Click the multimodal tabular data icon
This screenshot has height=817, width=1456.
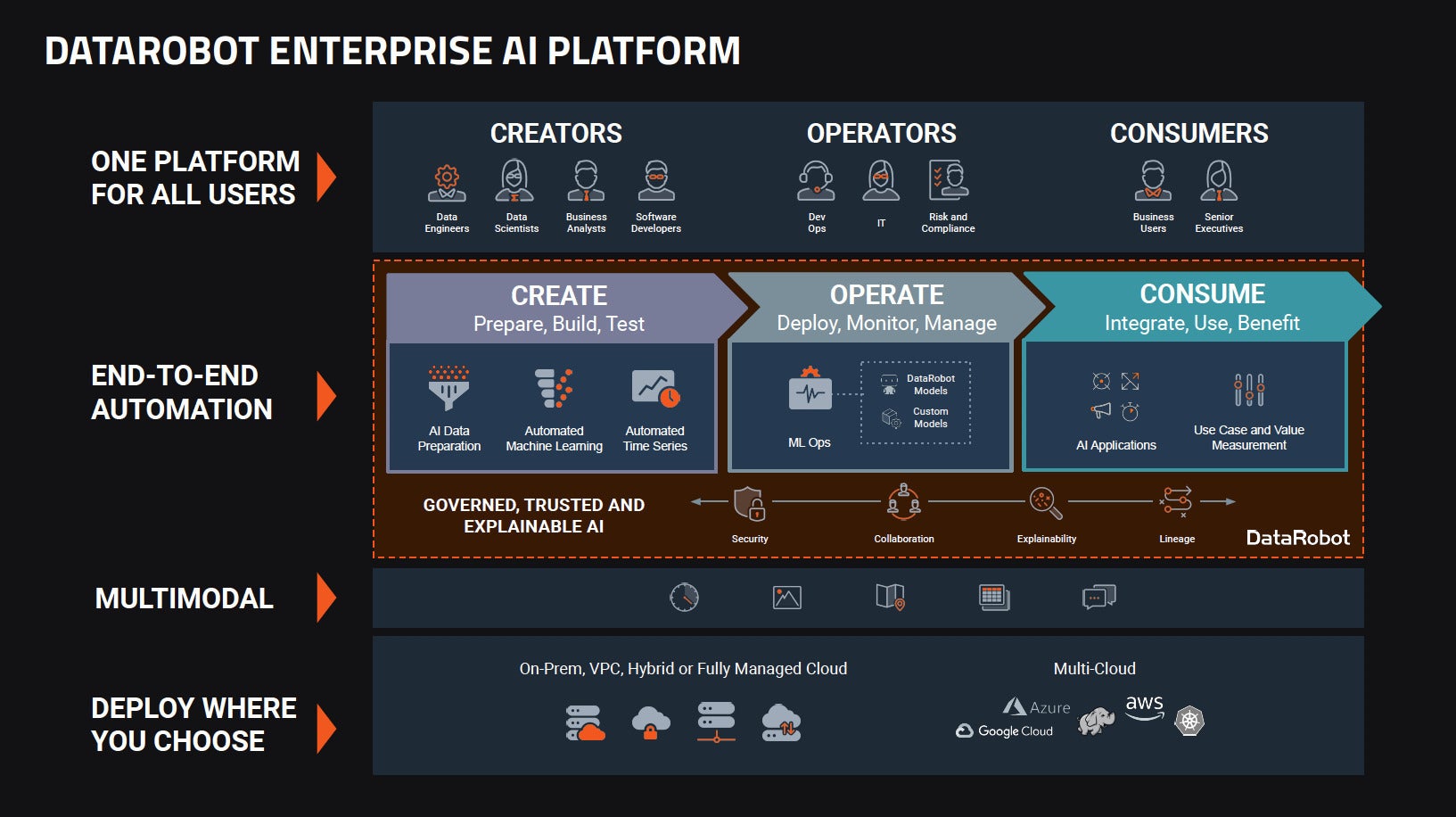993,597
